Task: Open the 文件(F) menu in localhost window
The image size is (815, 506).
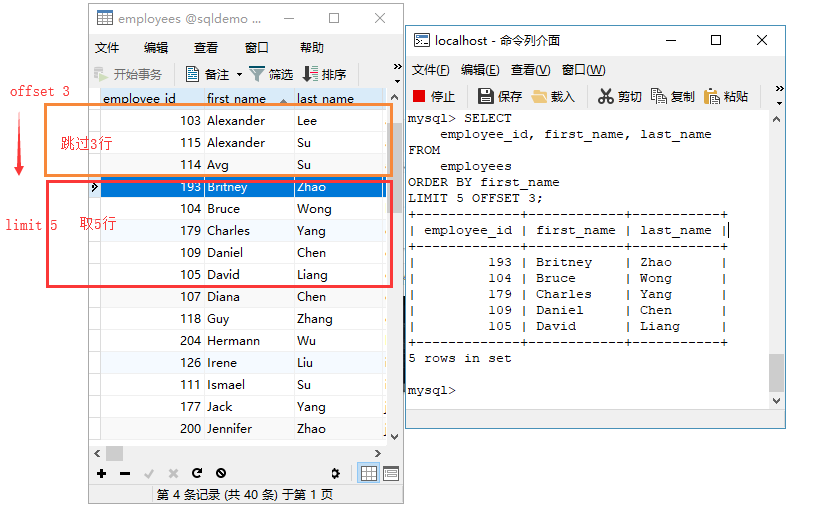Action: pyautogui.click(x=430, y=70)
